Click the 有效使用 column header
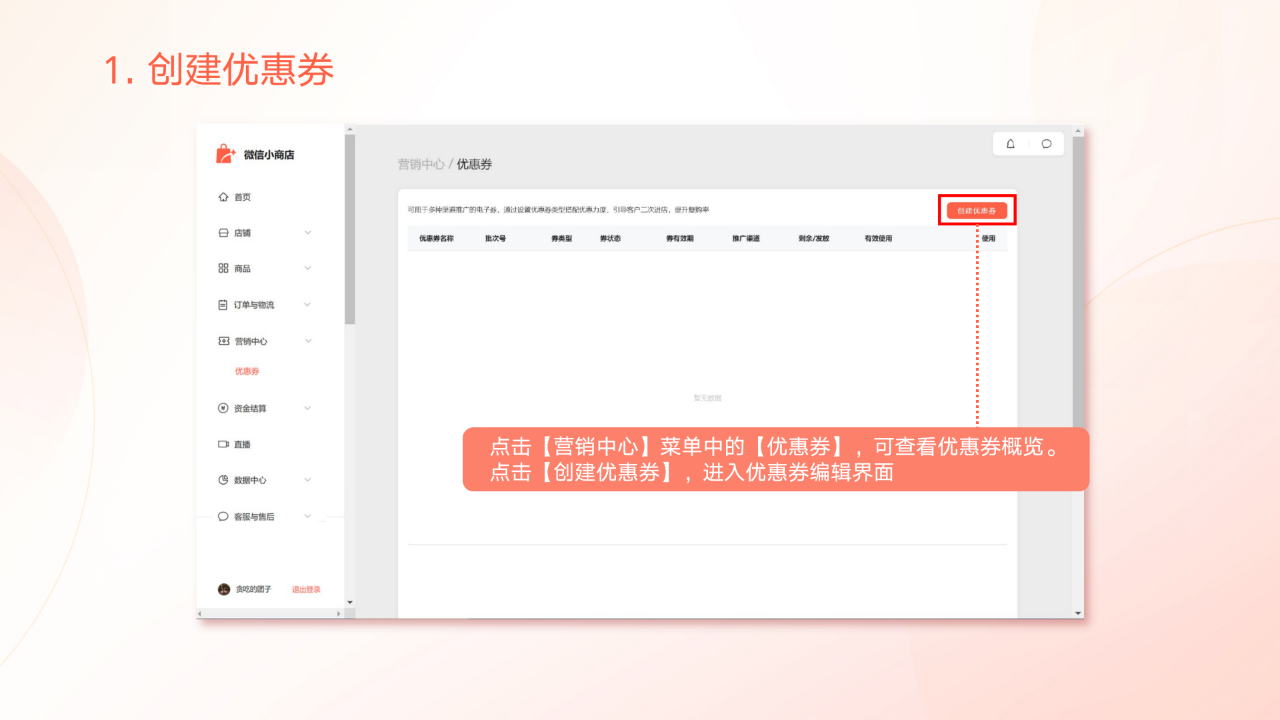 point(878,239)
